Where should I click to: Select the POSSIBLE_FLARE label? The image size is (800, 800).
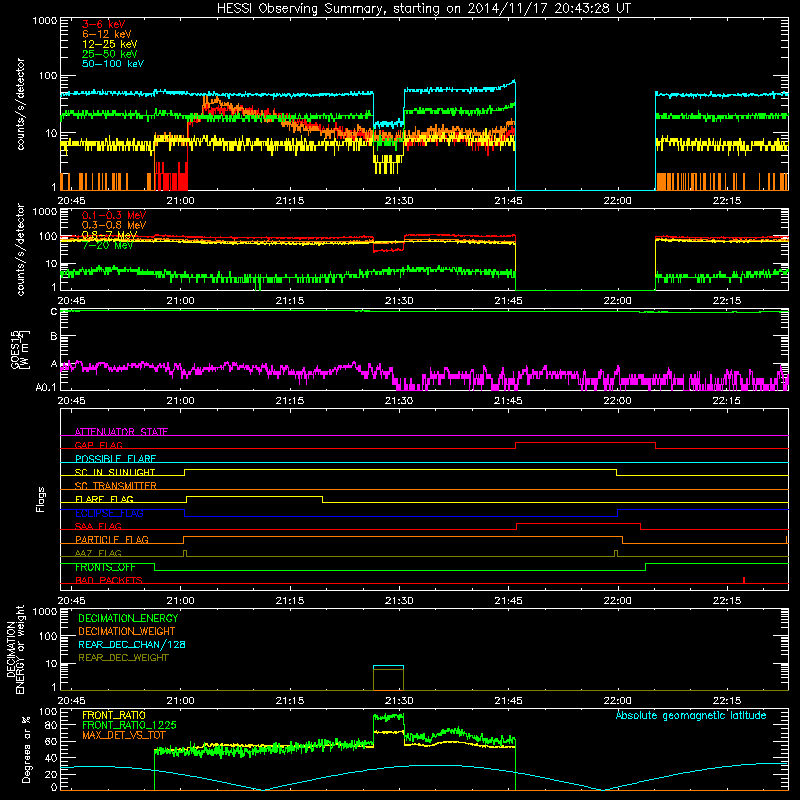115,459
